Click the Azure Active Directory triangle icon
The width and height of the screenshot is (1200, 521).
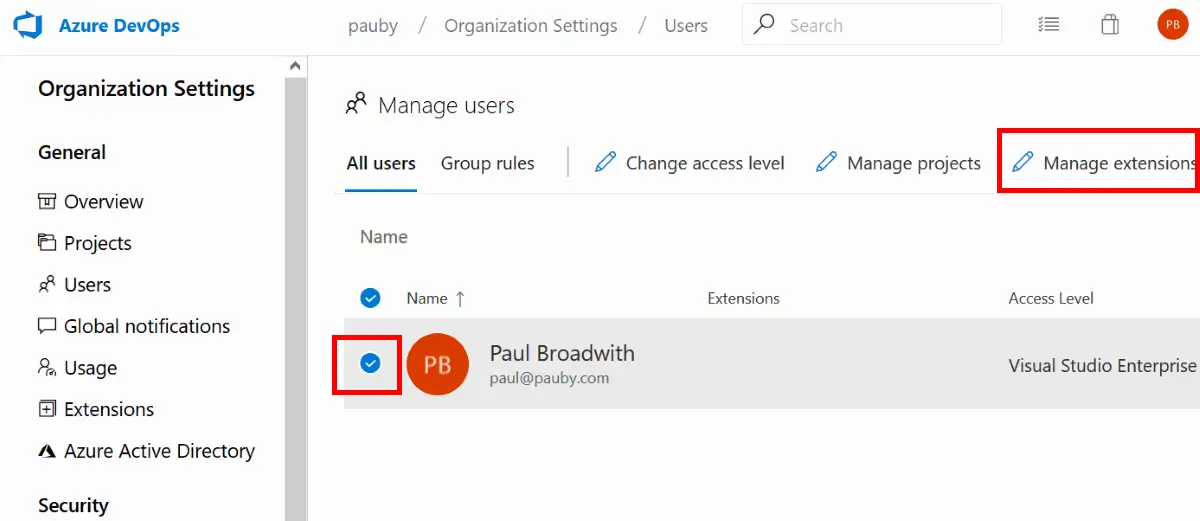47,451
